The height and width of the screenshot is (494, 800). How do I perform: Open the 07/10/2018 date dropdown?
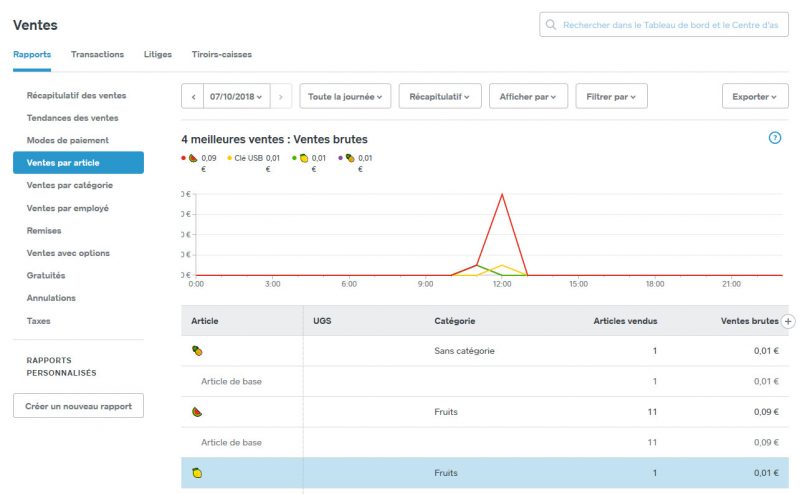tap(236, 96)
